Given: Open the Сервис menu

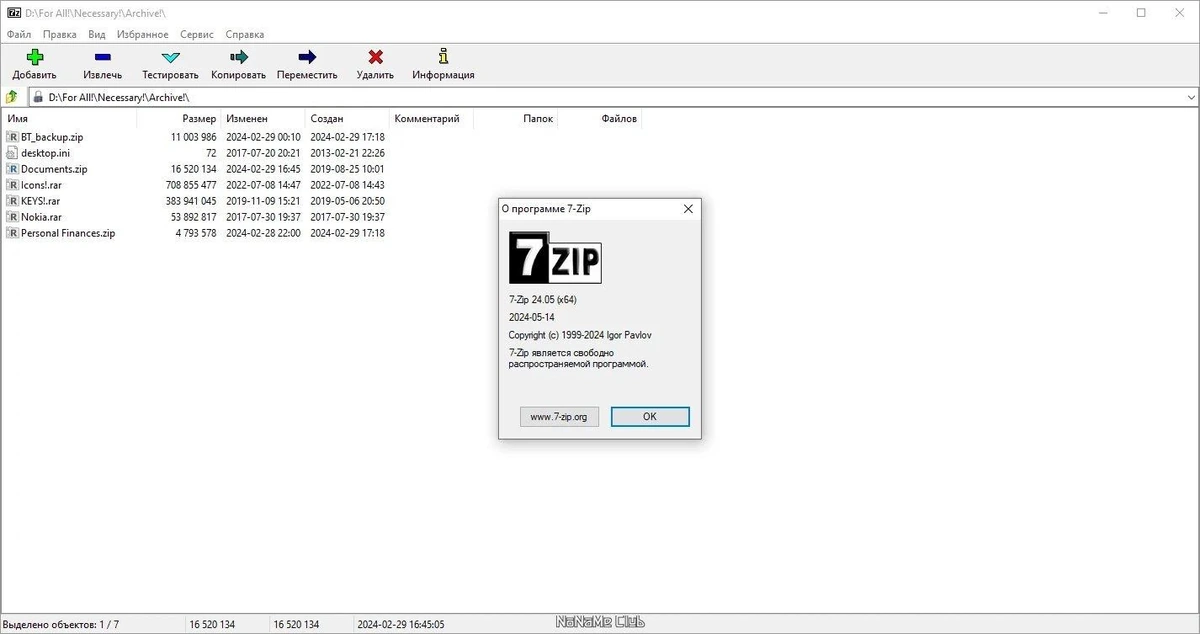Looking at the screenshot, I should pyautogui.click(x=197, y=34).
